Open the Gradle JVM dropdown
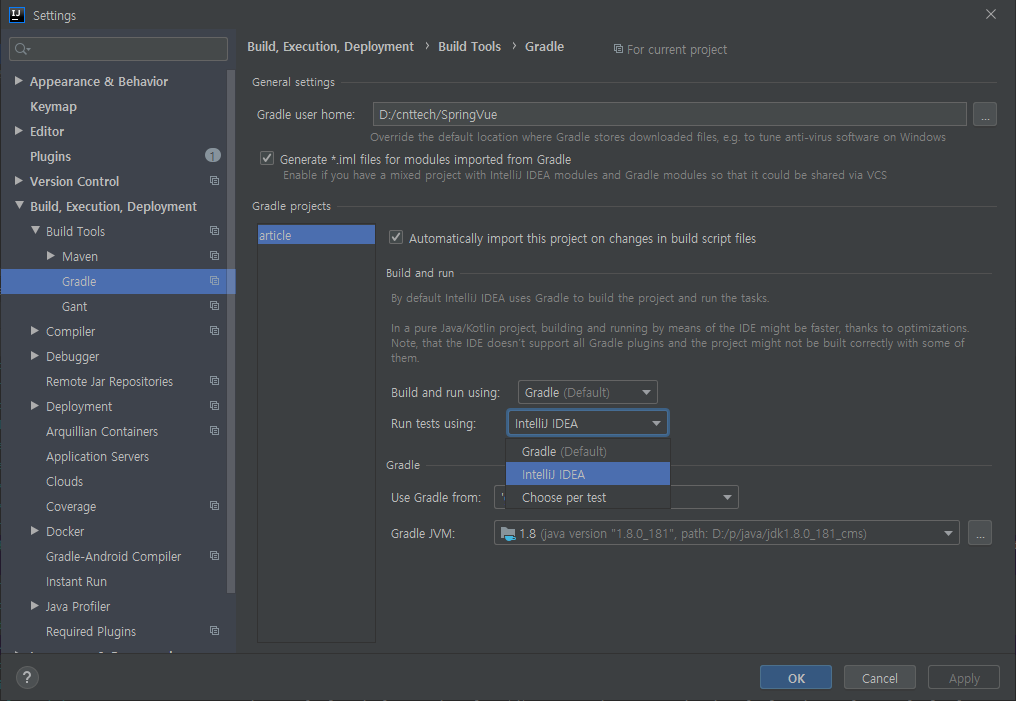This screenshot has height=701, width=1016. (x=948, y=533)
